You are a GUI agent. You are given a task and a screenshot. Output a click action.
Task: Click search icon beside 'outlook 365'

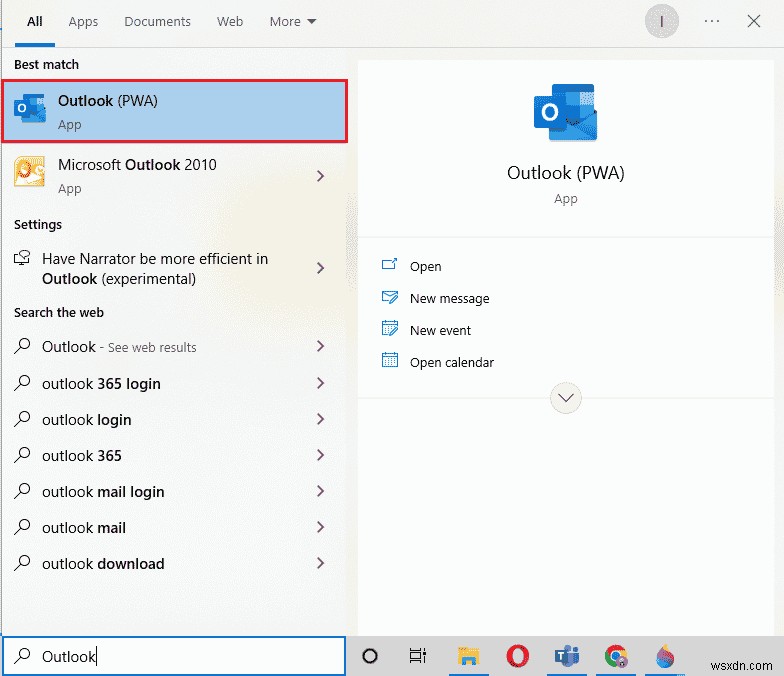(x=22, y=455)
